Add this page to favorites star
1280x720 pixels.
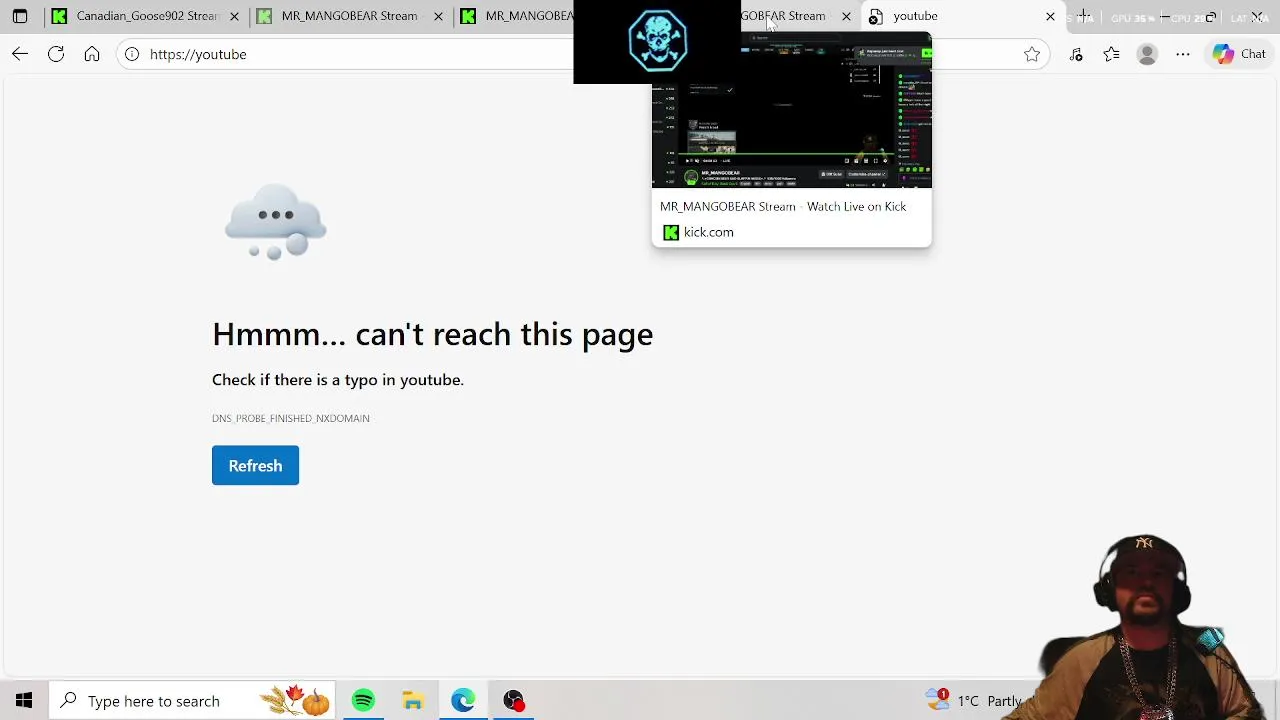[x=1032, y=54]
